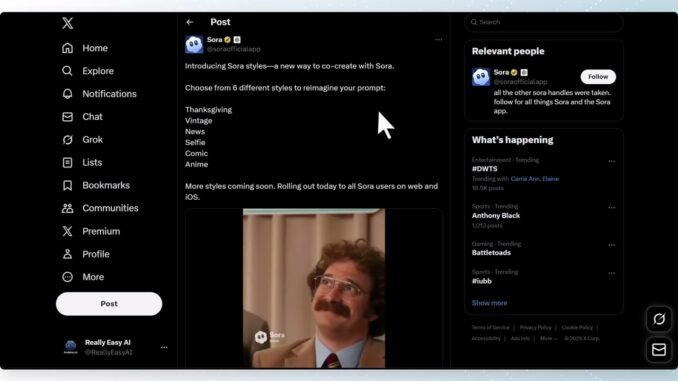This screenshot has height=381, width=678.
Task: Open Ads info footer link
Action: 520,339
